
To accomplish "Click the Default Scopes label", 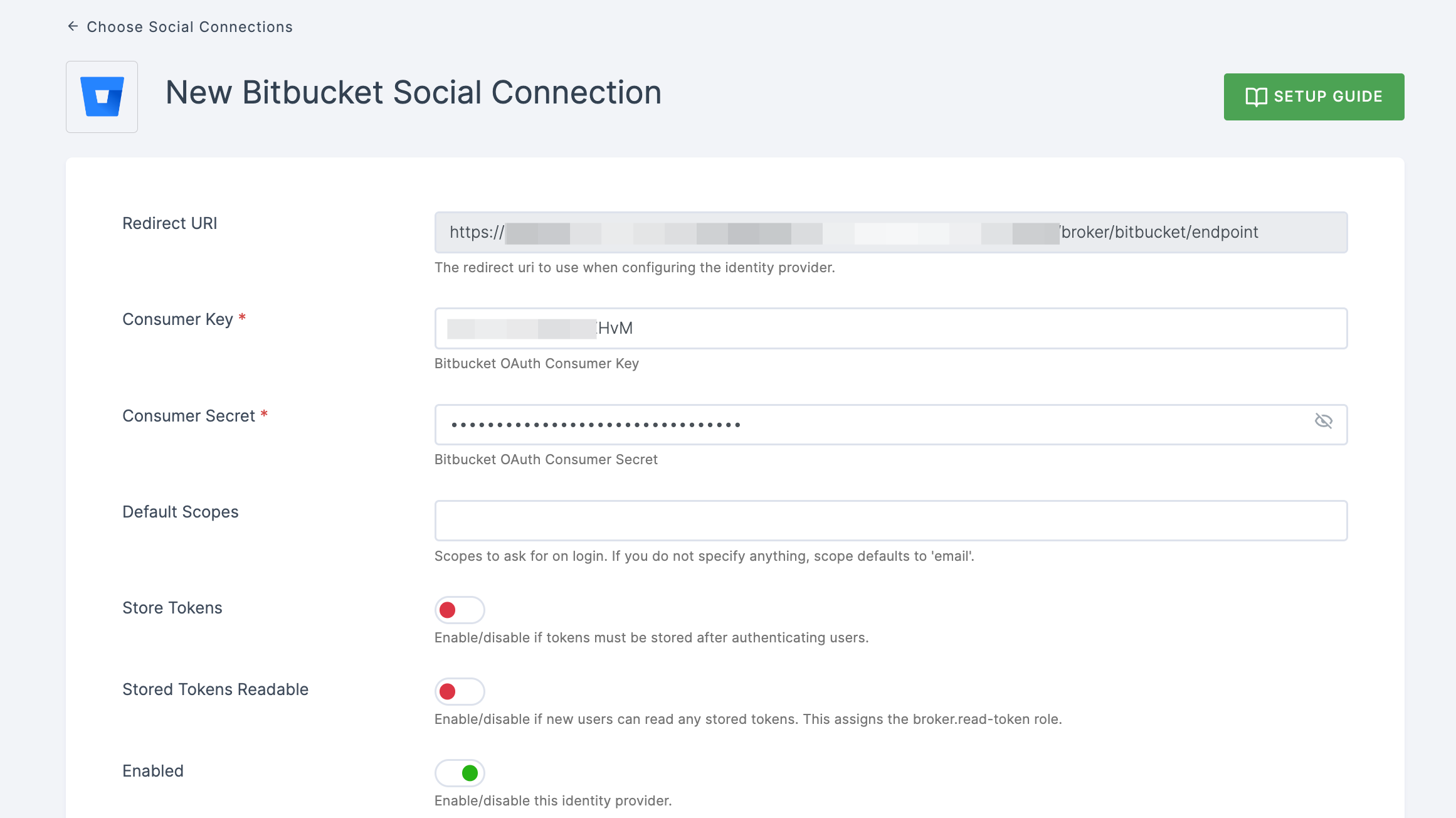I will coord(181,512).
